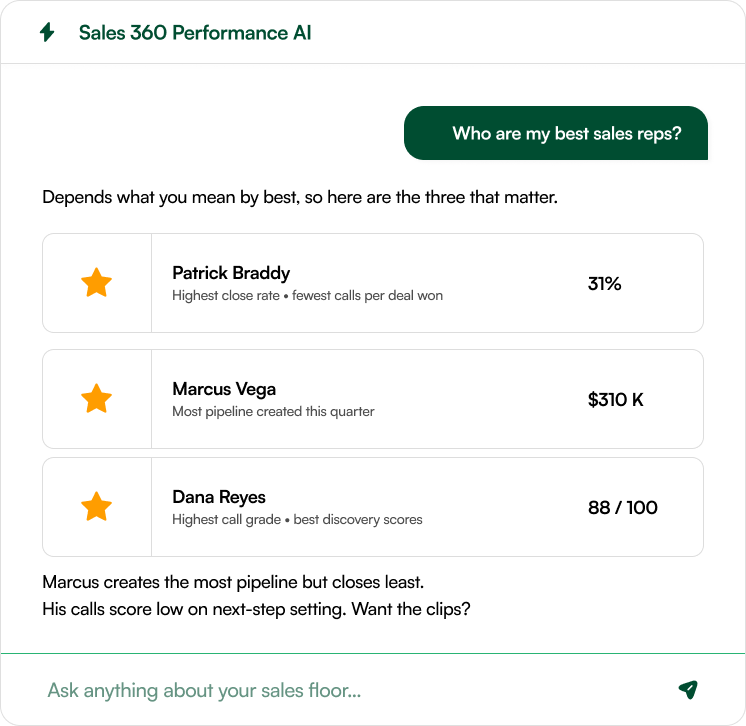Select the $310 K pipeline value
The height and width of the screenshot is (726, 746).
click(x=616, y=400)
